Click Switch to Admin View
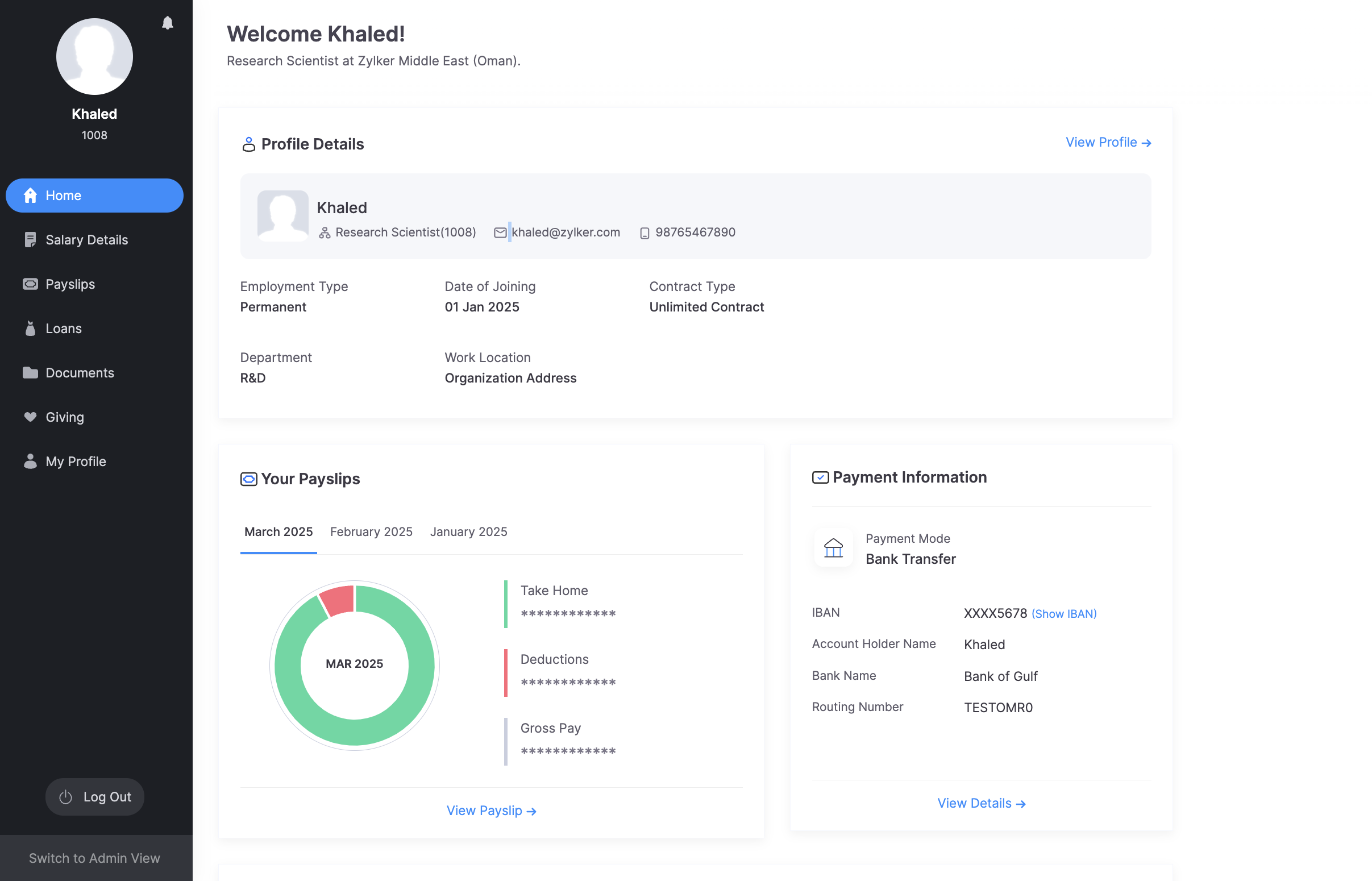This screenshot has height=881, width=1372. (94, 858)
